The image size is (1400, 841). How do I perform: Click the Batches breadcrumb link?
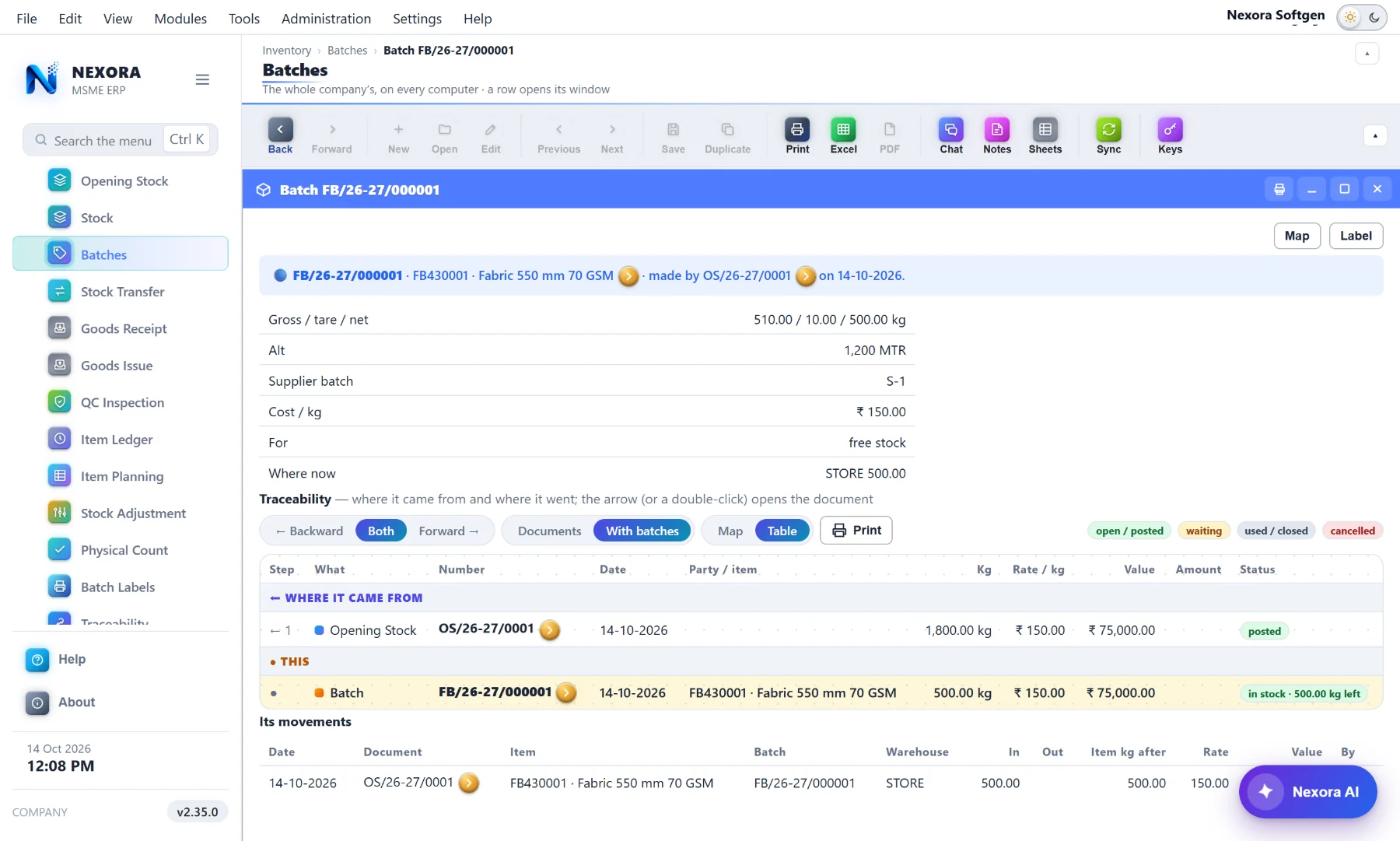347,50
